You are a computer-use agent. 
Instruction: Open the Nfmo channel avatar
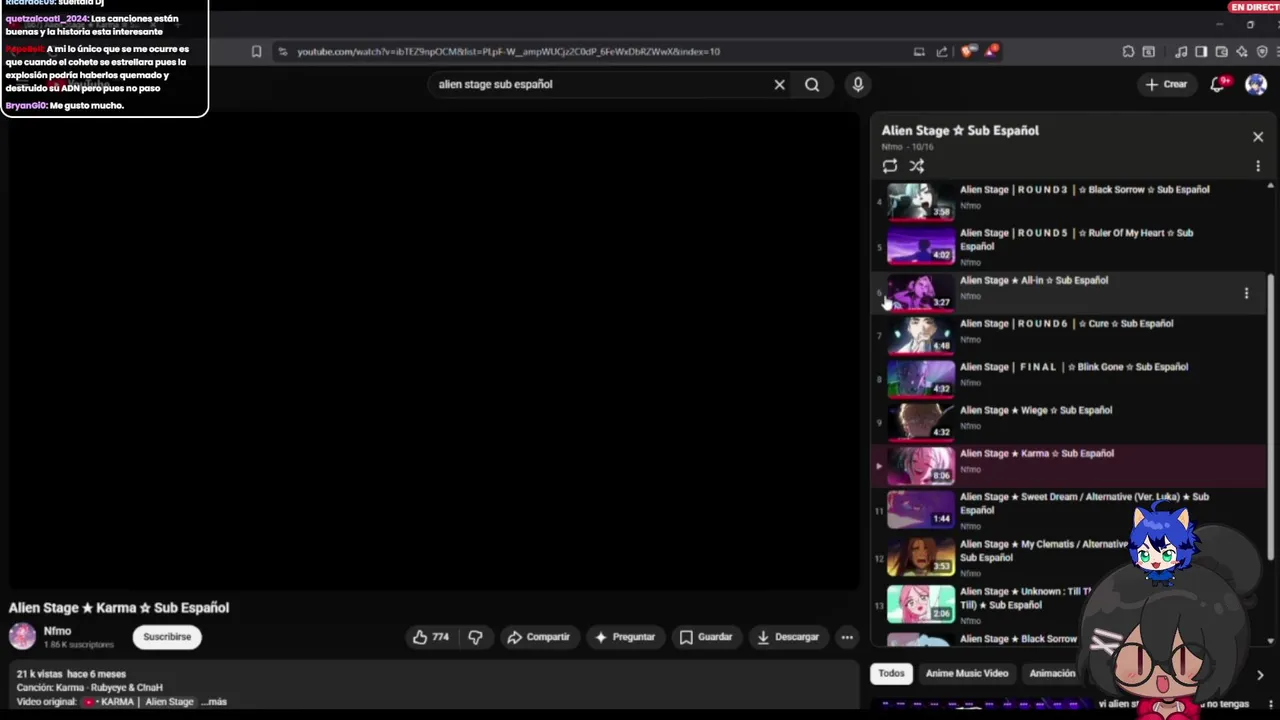pyautogui.click(x=22, y=636)
